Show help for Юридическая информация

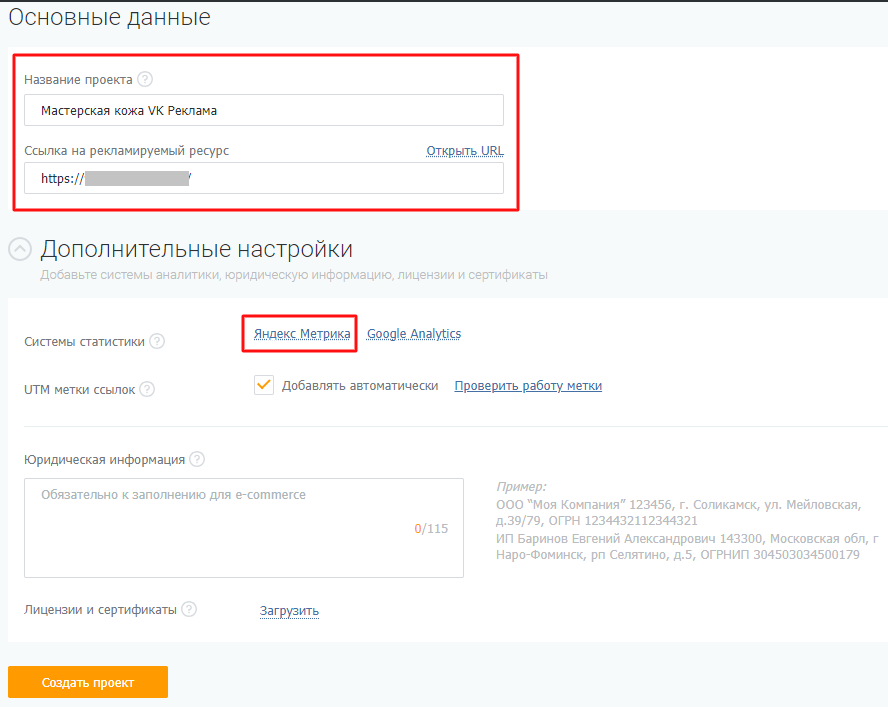(x=197, y=459)
